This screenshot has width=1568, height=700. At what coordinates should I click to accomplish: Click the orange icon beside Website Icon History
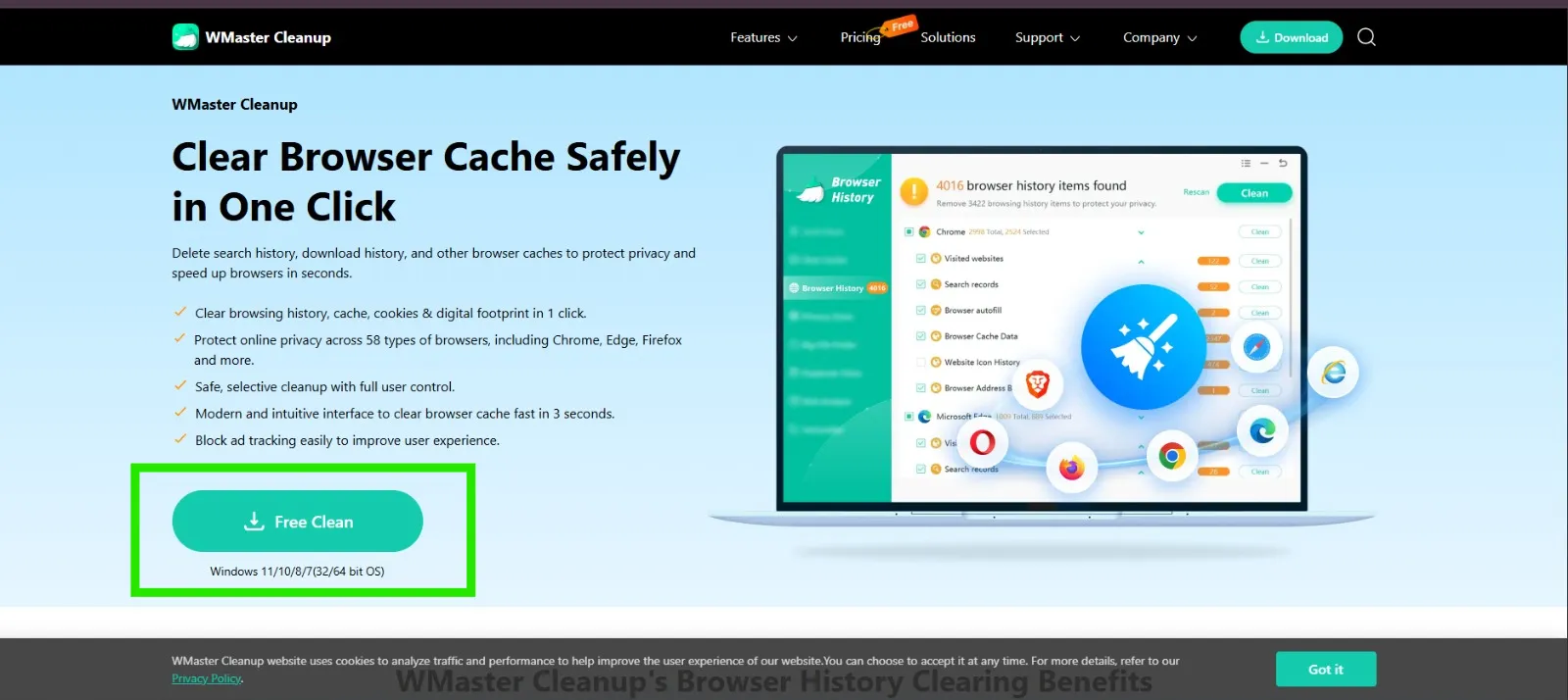pos(936,362)
